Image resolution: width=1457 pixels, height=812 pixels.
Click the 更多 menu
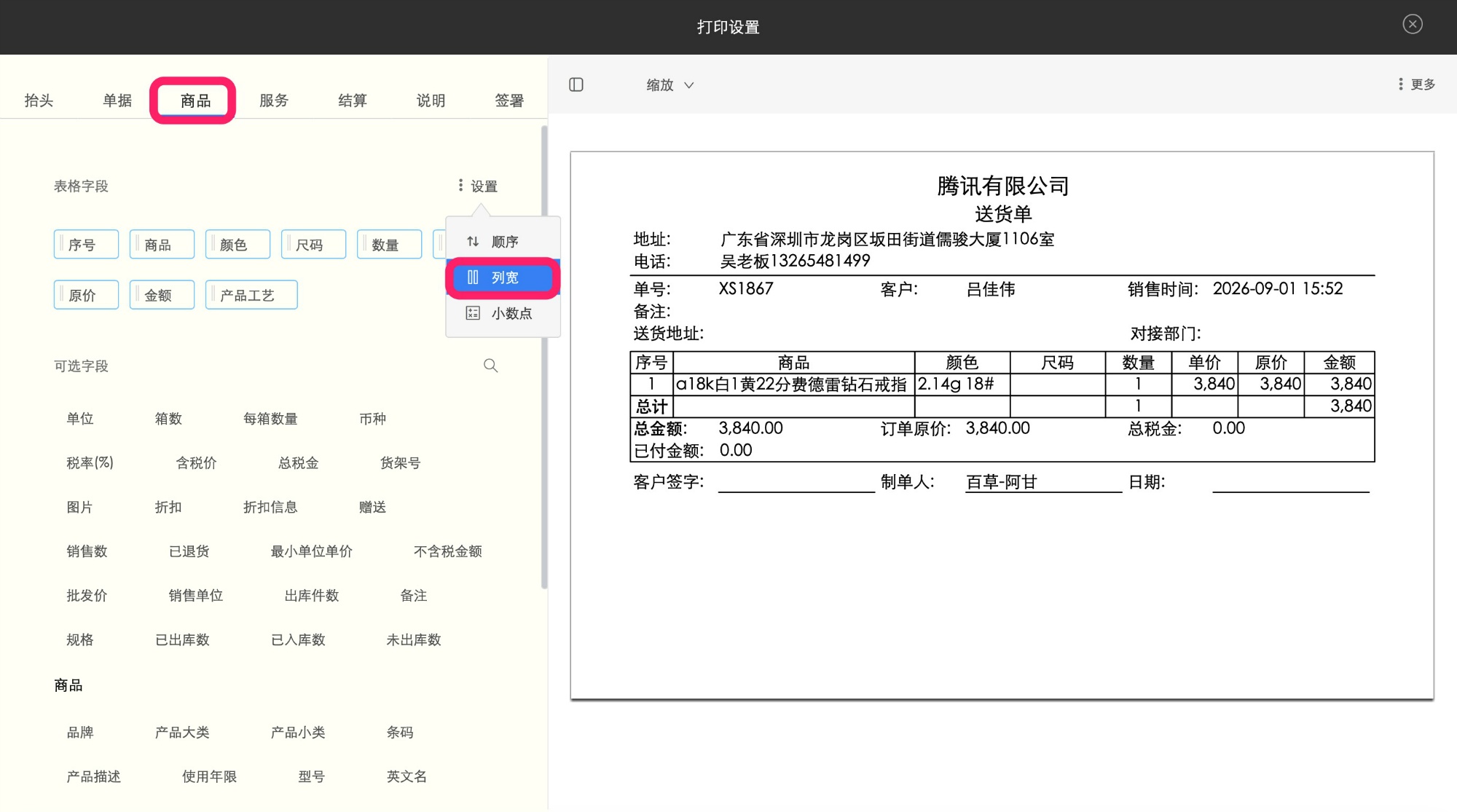(x=1416, y=84)
